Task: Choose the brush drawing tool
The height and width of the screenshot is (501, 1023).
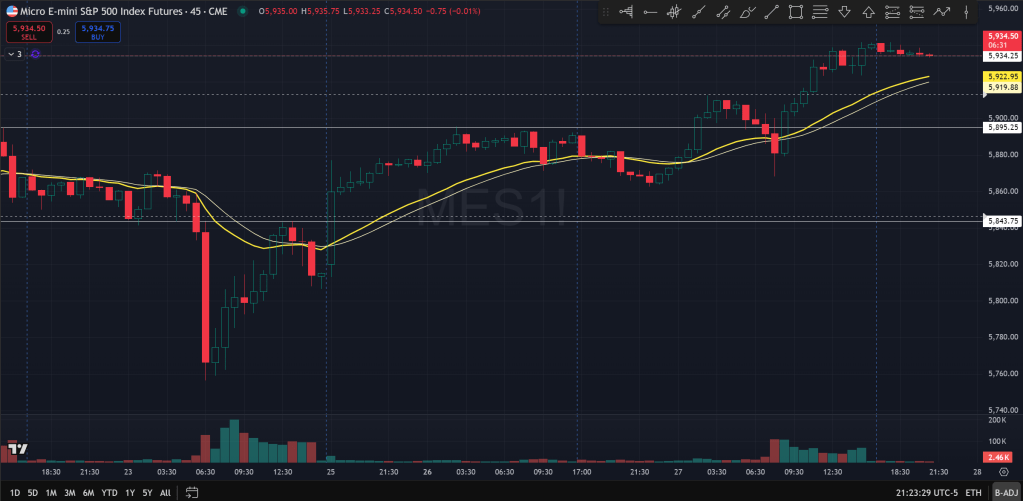Action: point(747,12)
